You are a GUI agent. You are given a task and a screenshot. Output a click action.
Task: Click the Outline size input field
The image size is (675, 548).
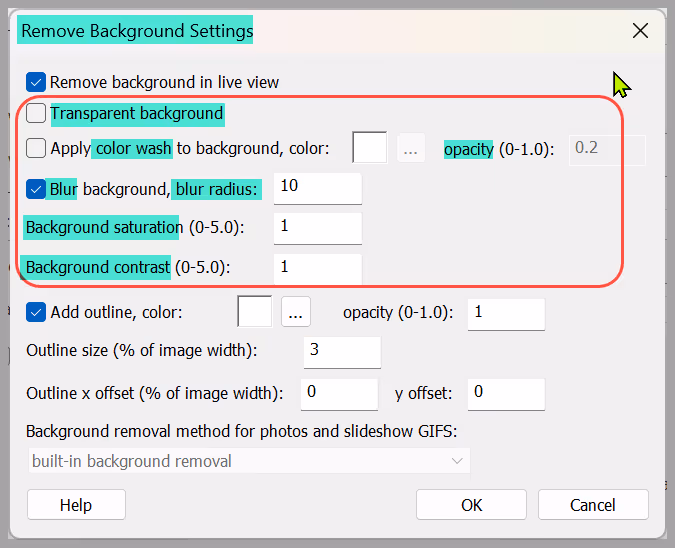[x=342, y=353]
